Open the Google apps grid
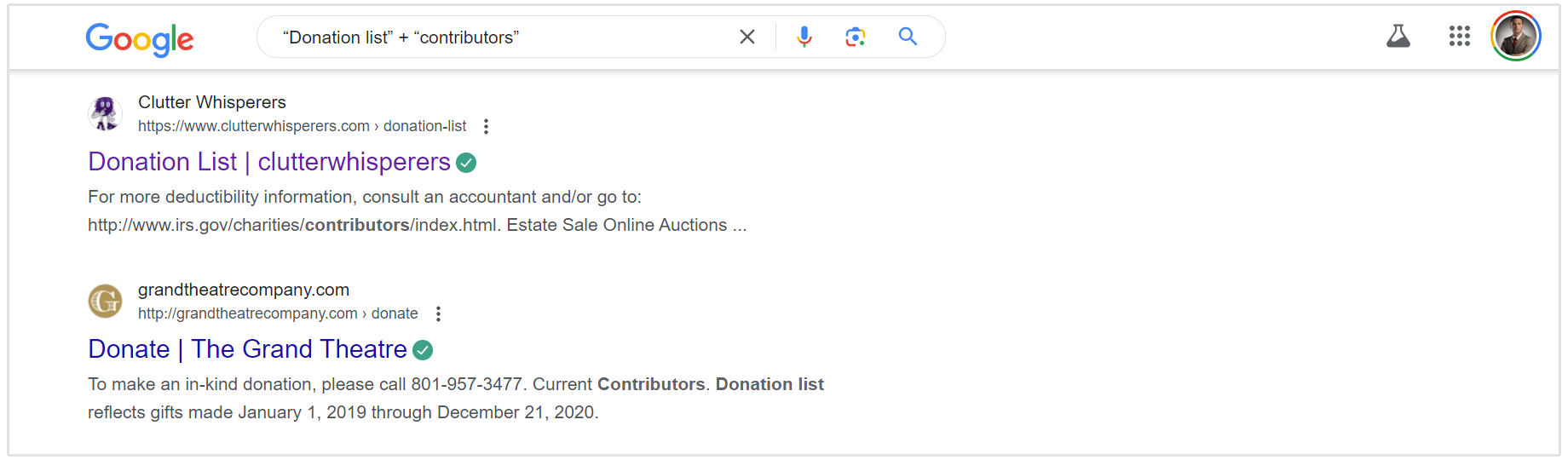This screenshot has width=1568, height=460. pyautogui.click(x=1460, y=36)
